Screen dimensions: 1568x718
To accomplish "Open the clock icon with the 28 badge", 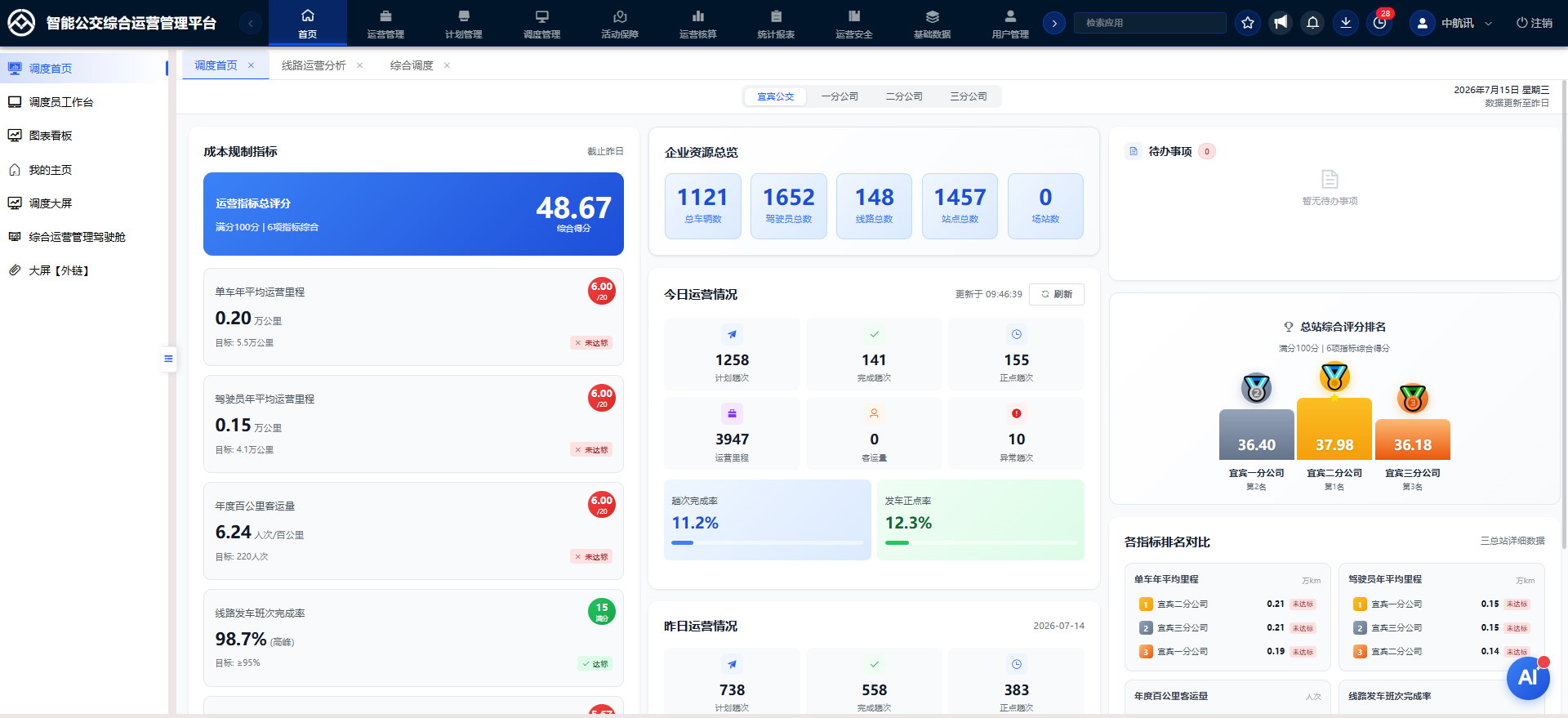I will [1379, 23].
